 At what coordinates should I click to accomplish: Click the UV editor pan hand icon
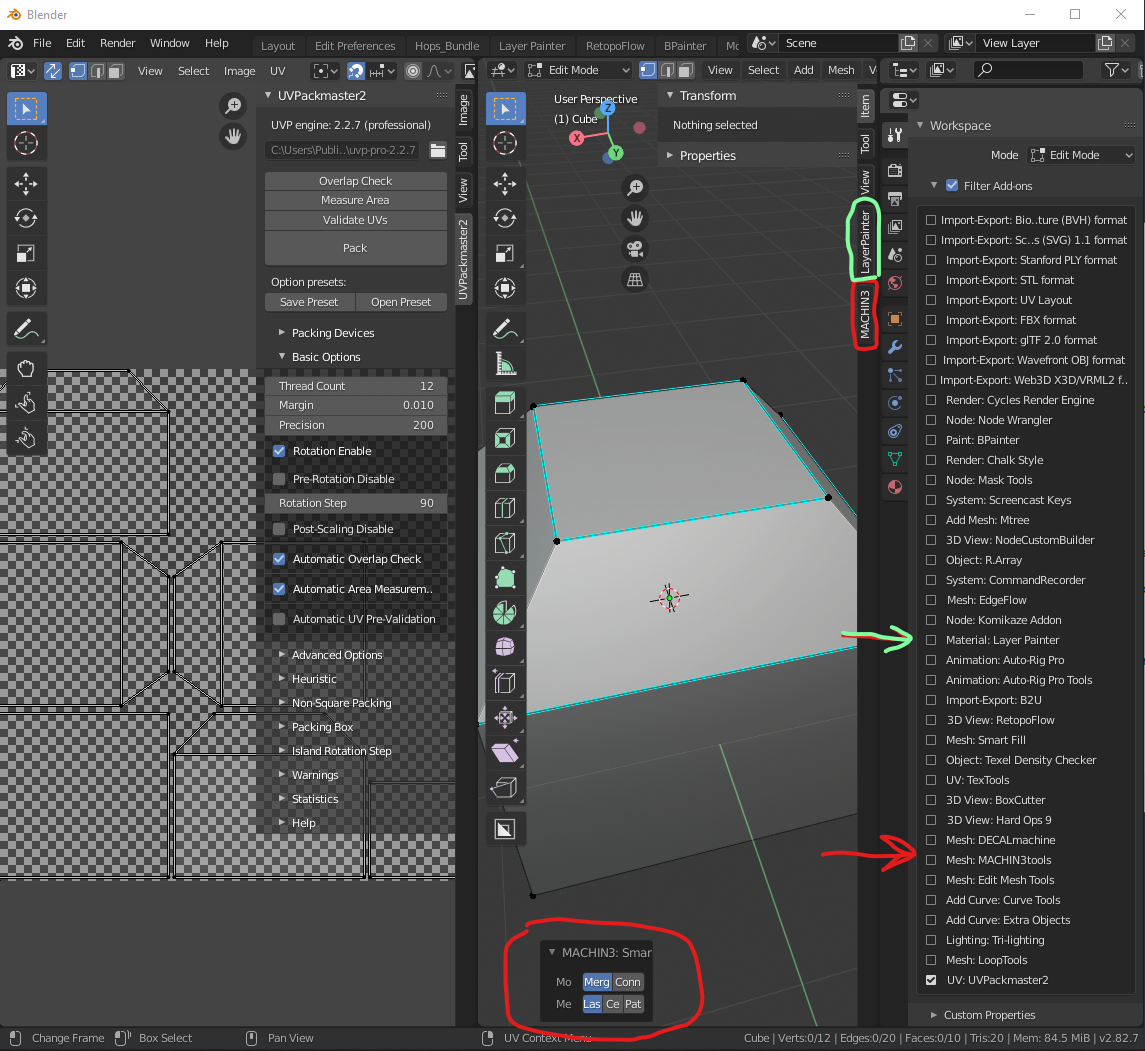(x=233, y=137)
